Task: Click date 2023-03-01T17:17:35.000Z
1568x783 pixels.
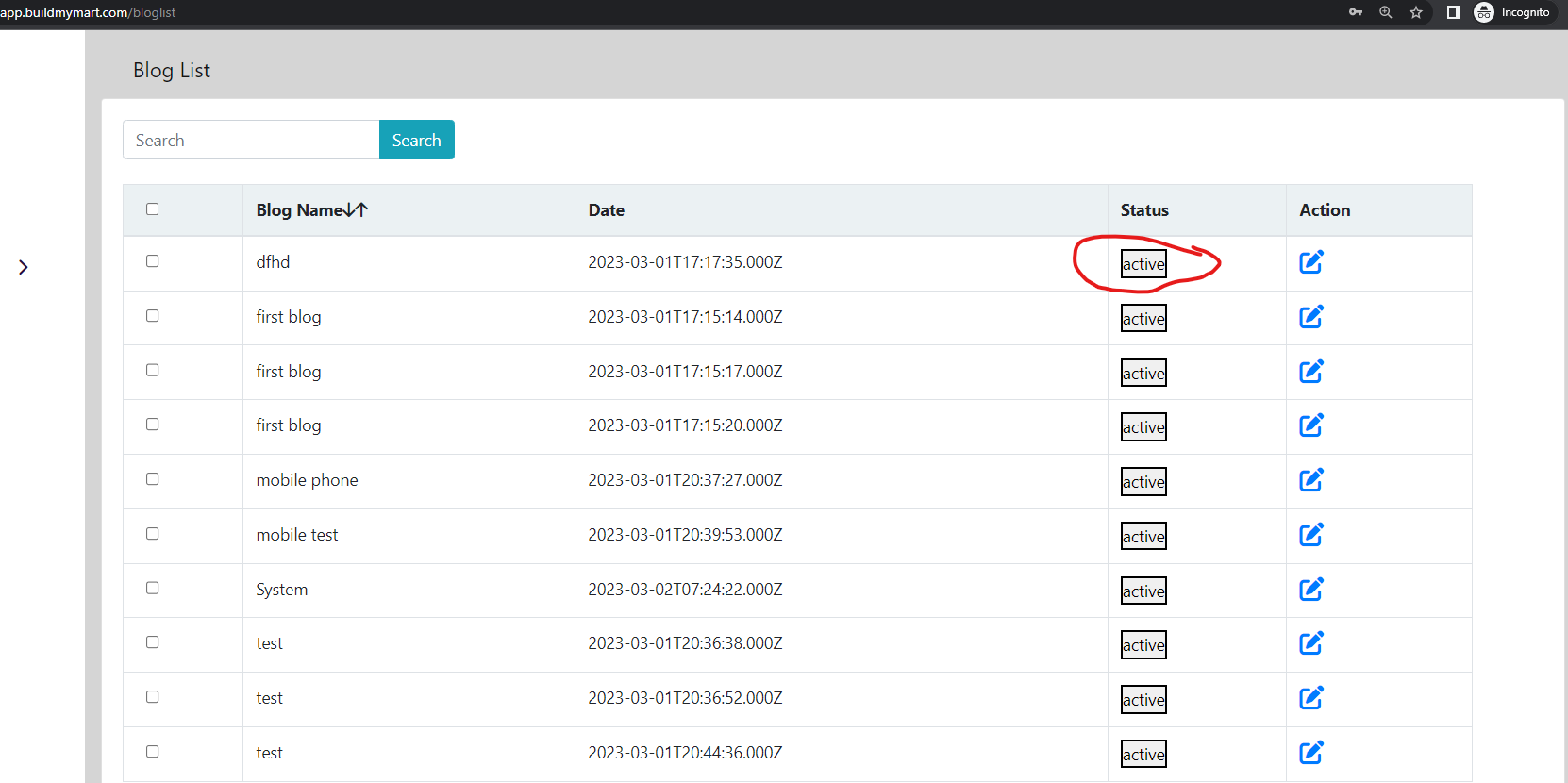Action: point(685,262)
